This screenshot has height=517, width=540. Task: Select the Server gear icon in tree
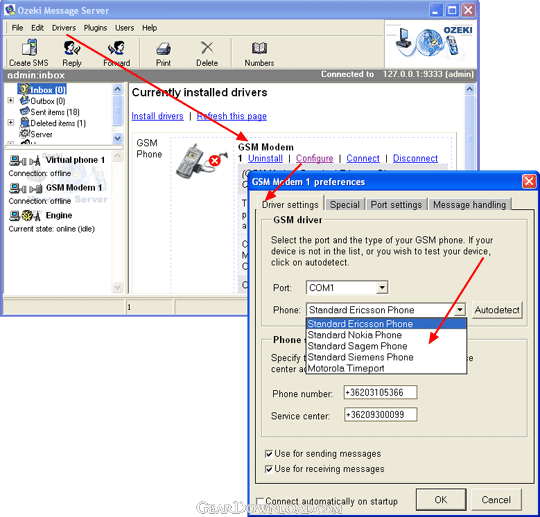24,133
